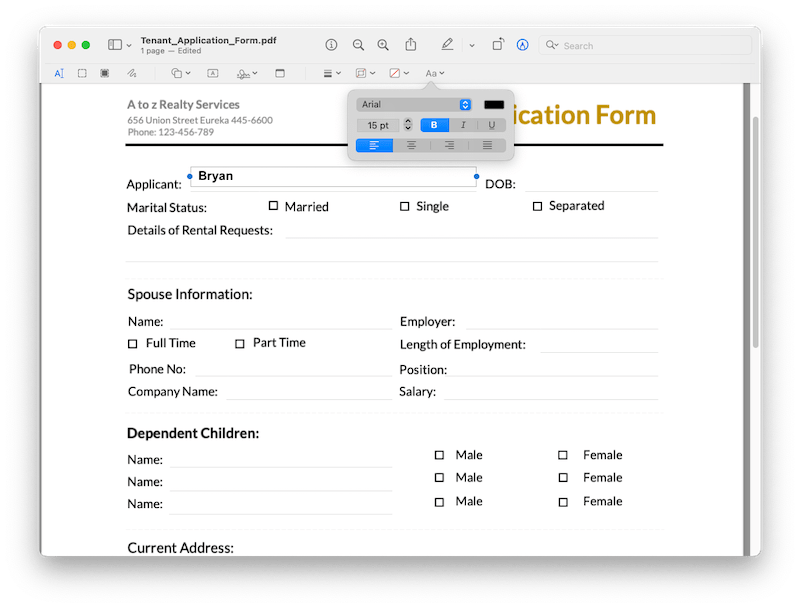Image resolution: width=800 pixels, height=608 pixels.
Task: Open the sidebar view options chevron
Action: tap(129, 45)
